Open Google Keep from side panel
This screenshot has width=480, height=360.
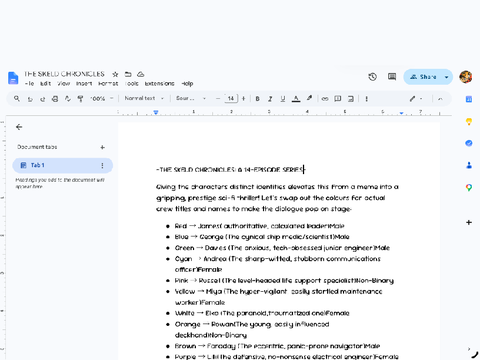coord(469,121)
